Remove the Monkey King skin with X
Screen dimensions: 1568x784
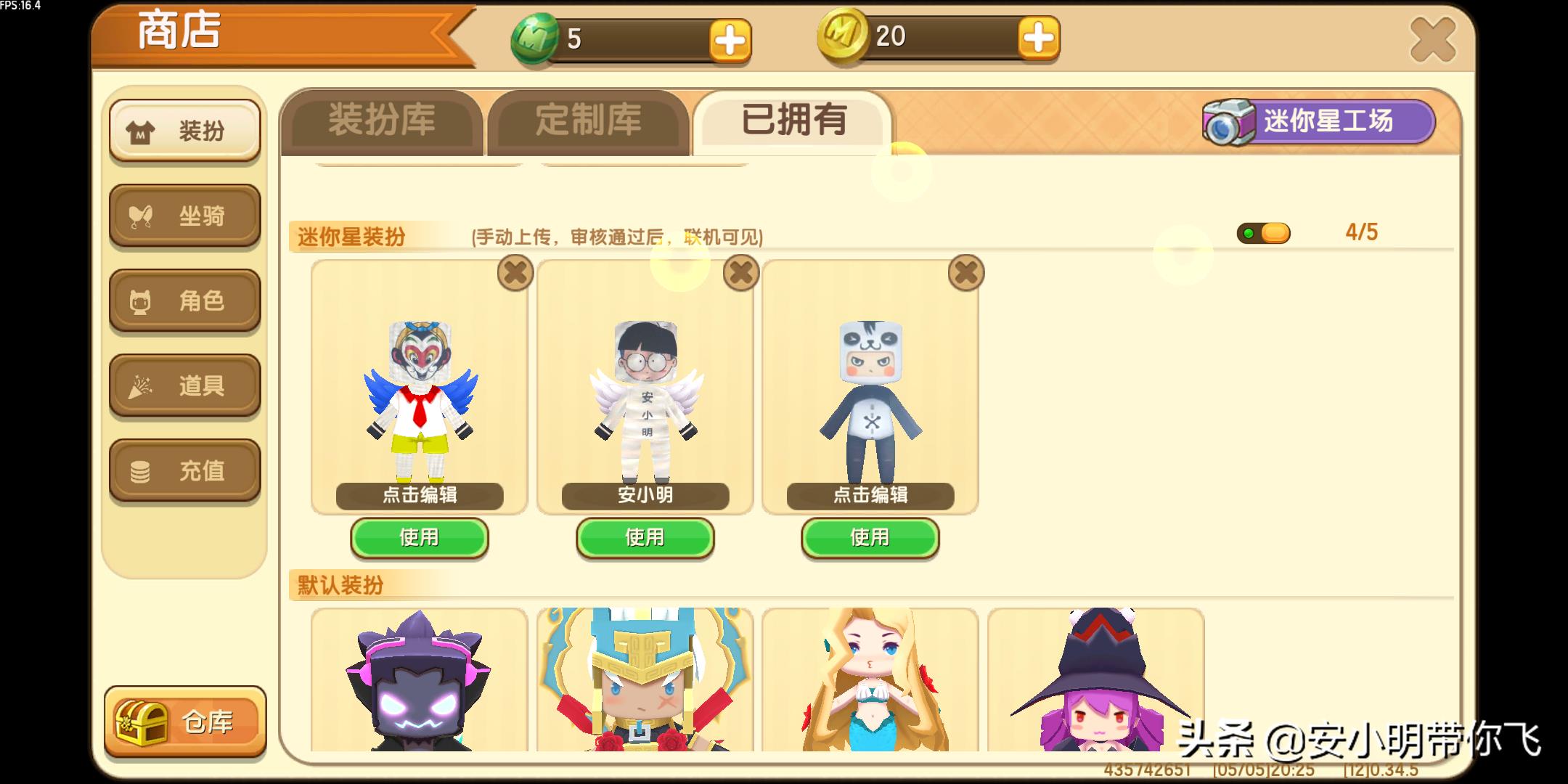515,273
